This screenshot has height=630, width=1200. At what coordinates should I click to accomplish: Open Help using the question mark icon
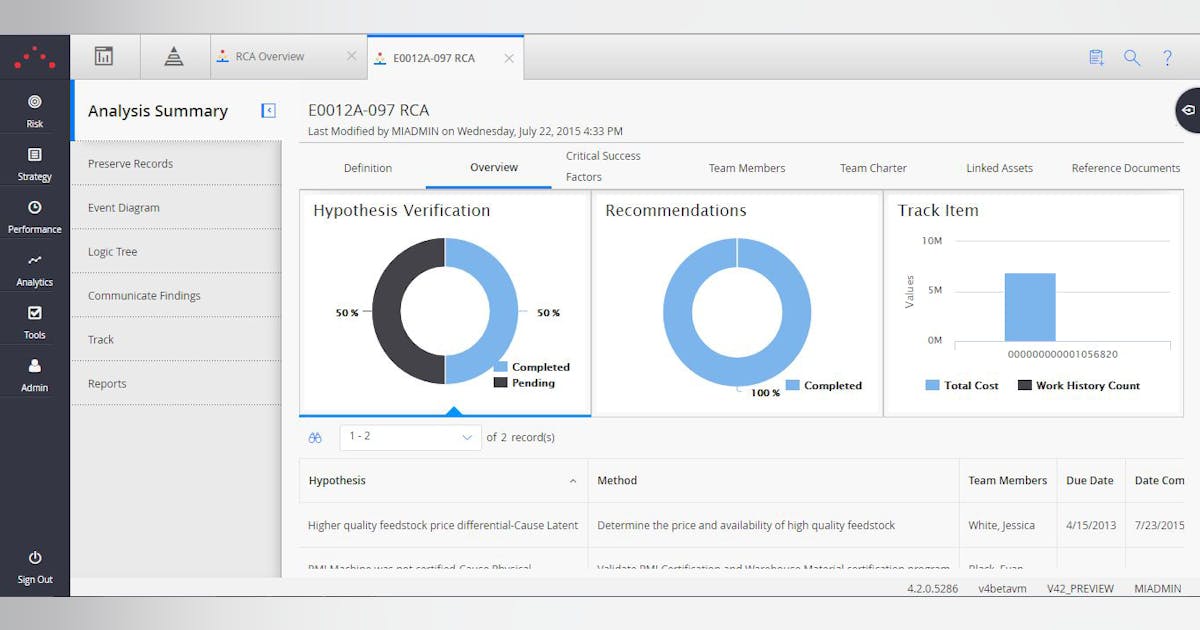point(1167,57)
